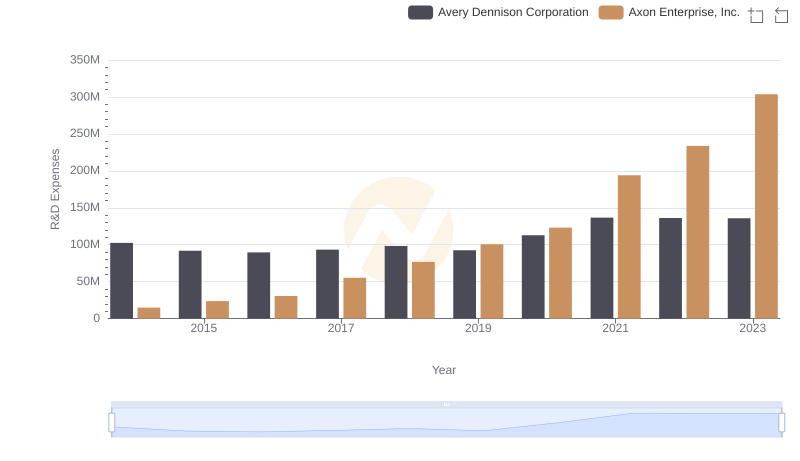This screenshot has height=461, width=800.
Task: Activate the zoom select toolbox icon
Action: [x=756, y=15]
